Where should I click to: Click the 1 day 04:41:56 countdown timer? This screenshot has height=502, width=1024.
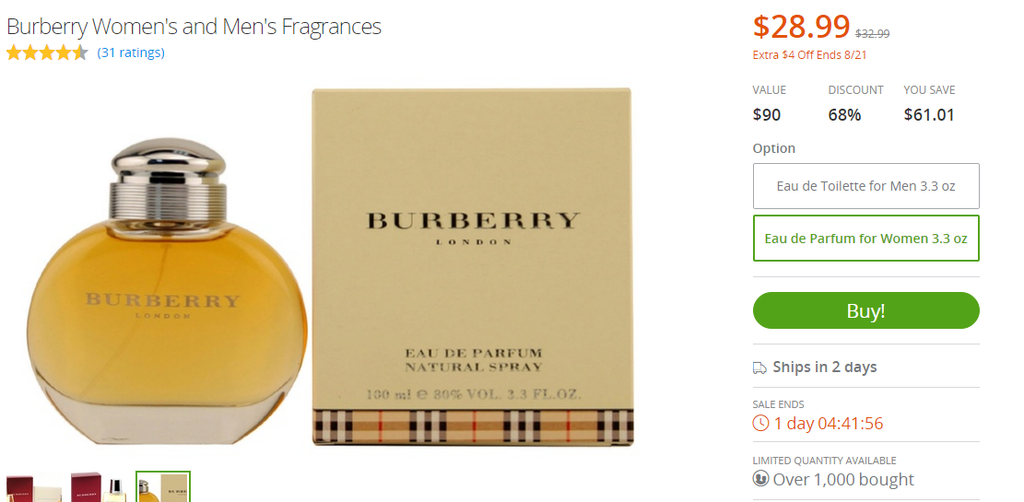pos(829,424)
